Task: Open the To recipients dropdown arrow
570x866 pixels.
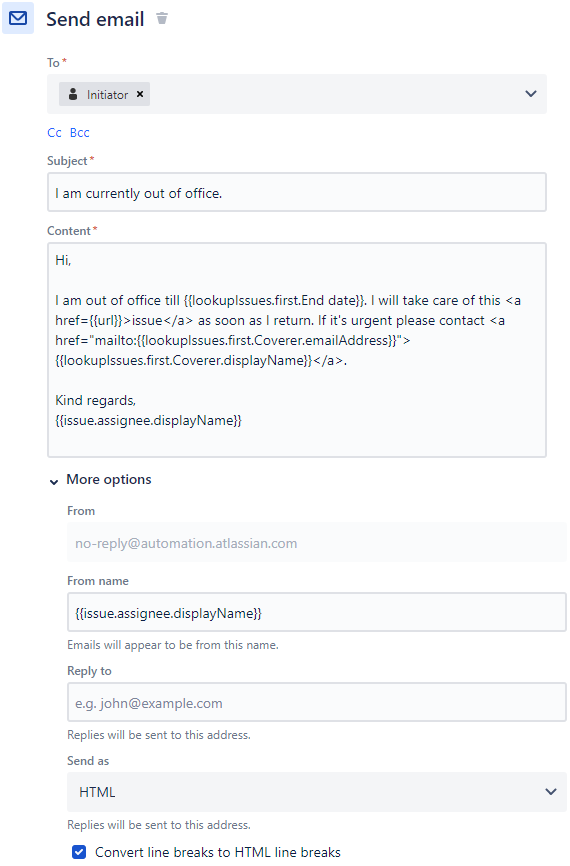Action: click(x=531, y=94)
